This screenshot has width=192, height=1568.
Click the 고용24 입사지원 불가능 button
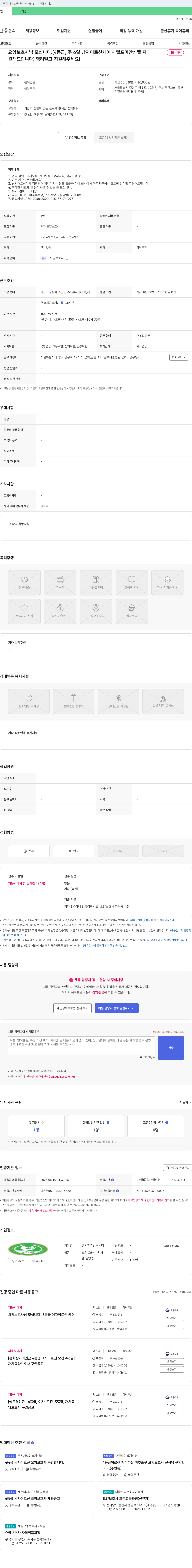click(114, 138)
